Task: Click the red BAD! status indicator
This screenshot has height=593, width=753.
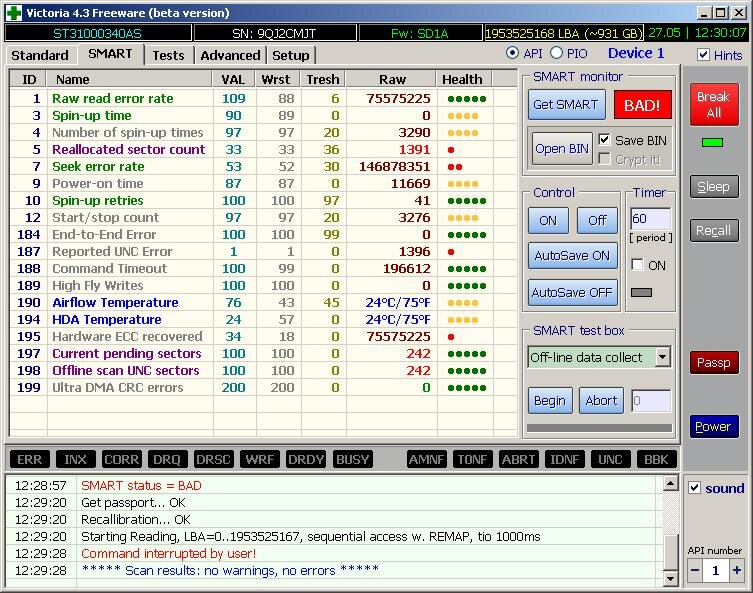Action: tap(642, 105)
